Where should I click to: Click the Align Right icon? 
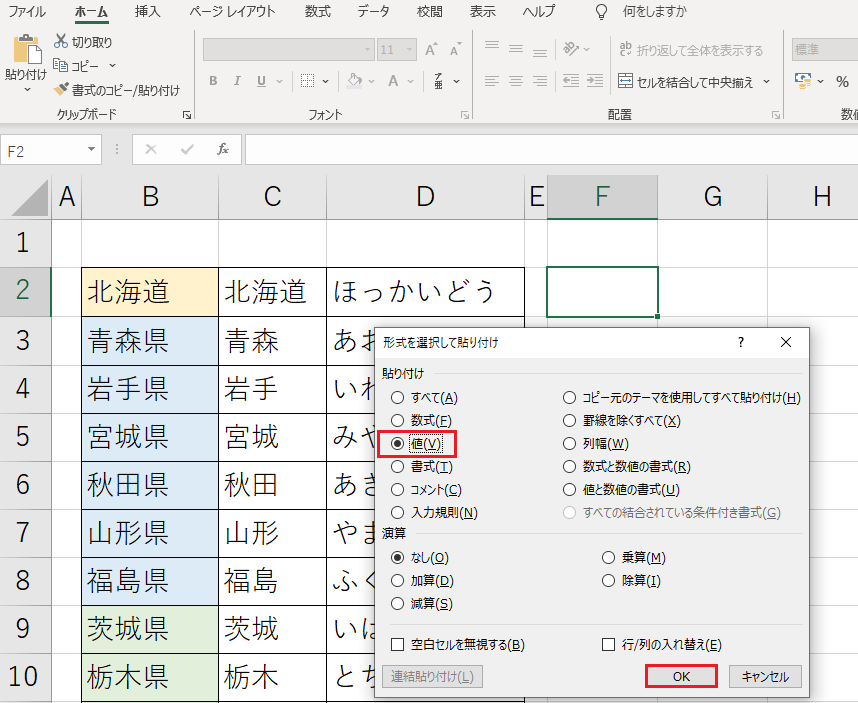540,81
